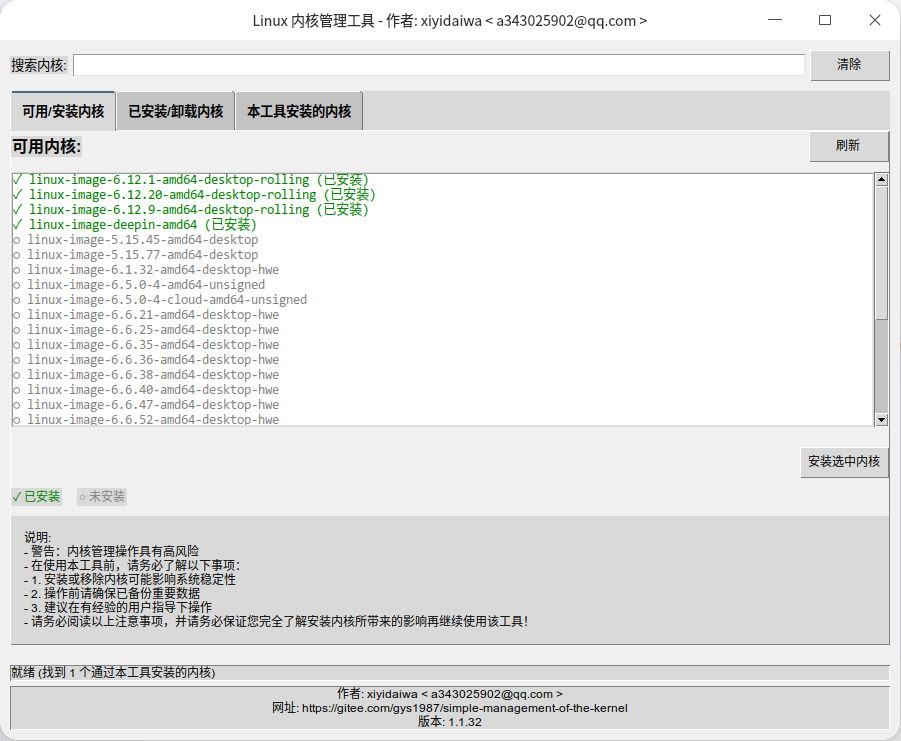901x741 pixels.
Task: Click the 操作前请确保已备份重要数据 note line
Action: (x=112, y=593)
